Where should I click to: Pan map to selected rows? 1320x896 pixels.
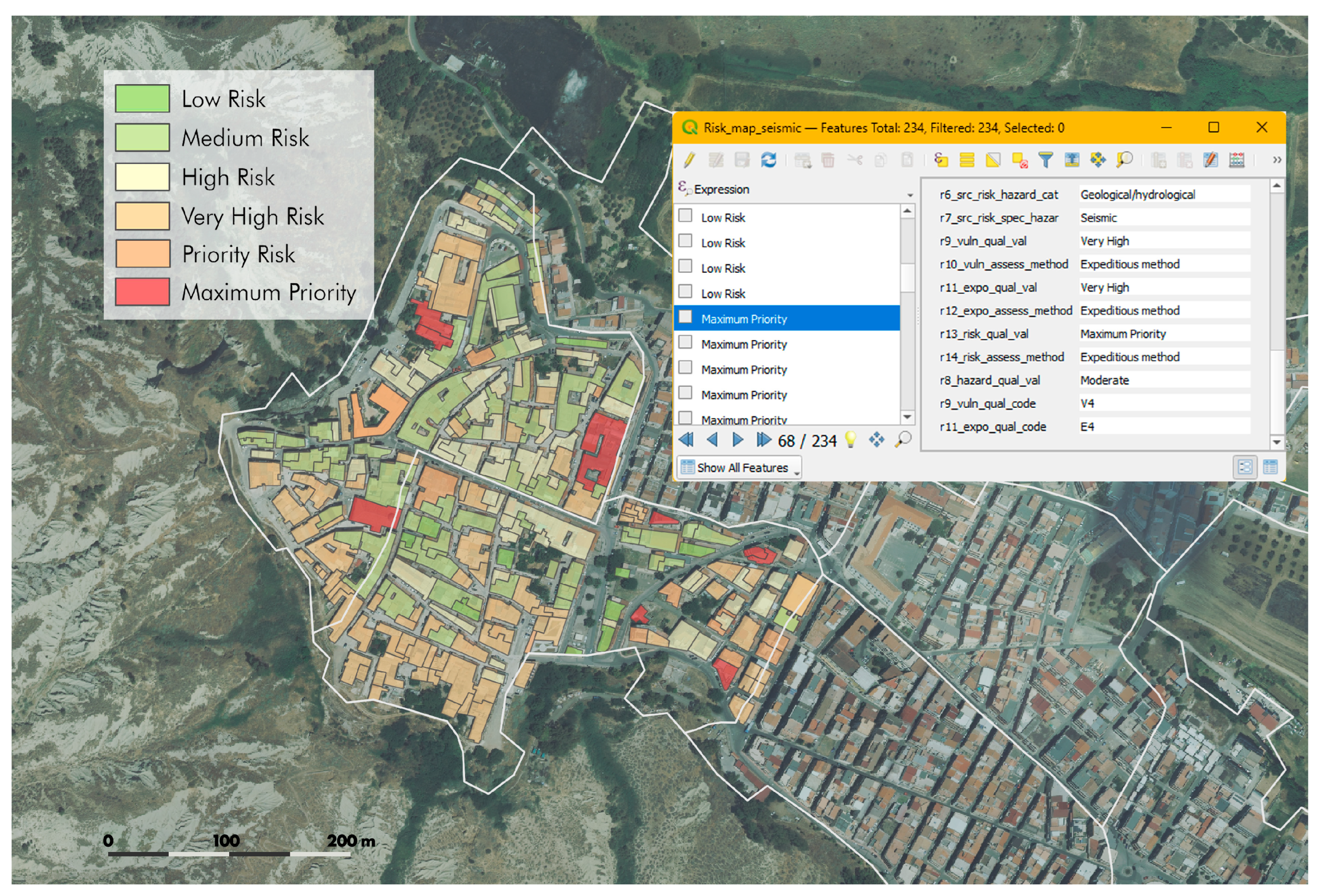(x=1098, y=160)
